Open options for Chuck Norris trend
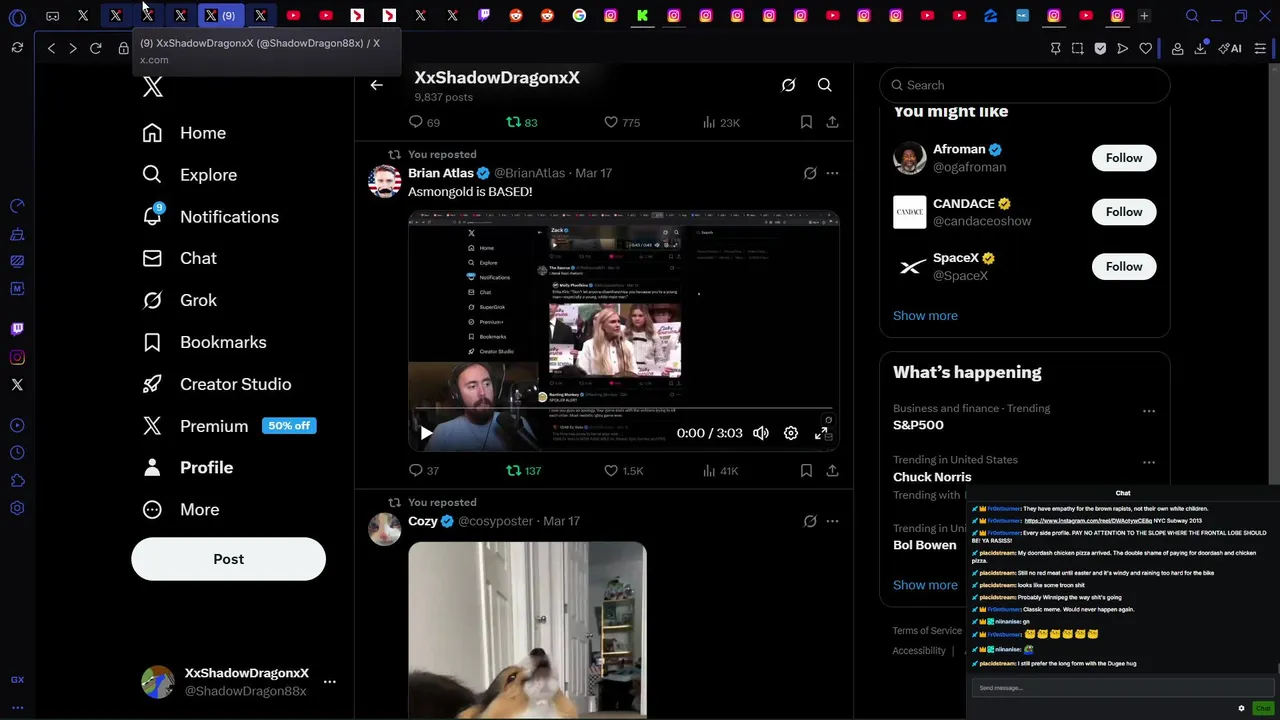The height and width of the screenshot is (720, 1280). point(1149,463)
